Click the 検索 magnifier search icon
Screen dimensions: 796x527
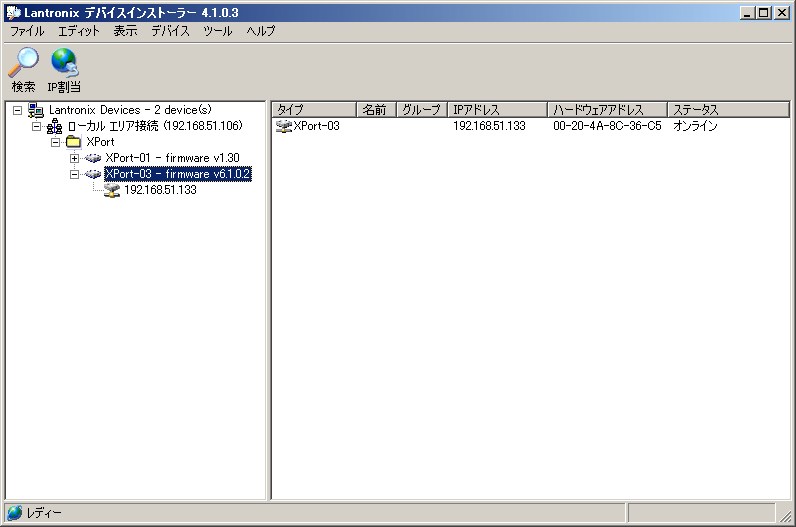[23, 62]
